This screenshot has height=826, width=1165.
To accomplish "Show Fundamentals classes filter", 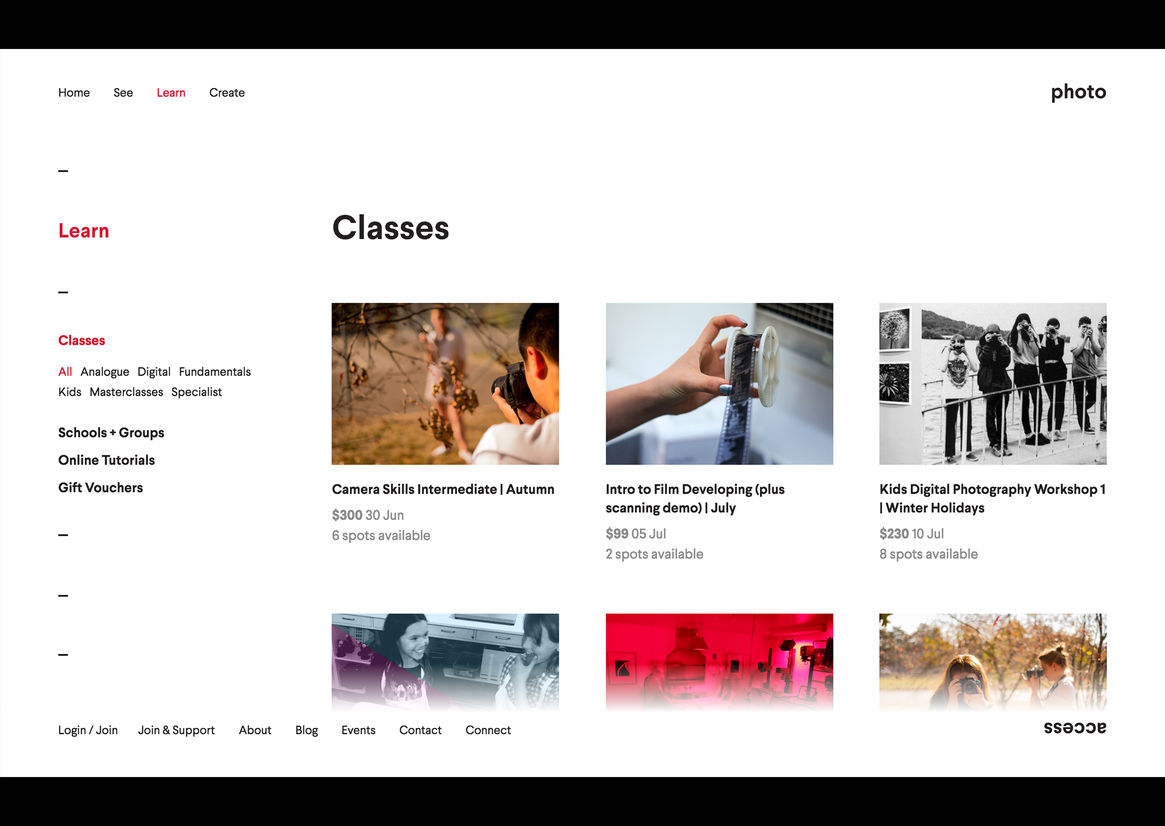I will tap(215, 372).
